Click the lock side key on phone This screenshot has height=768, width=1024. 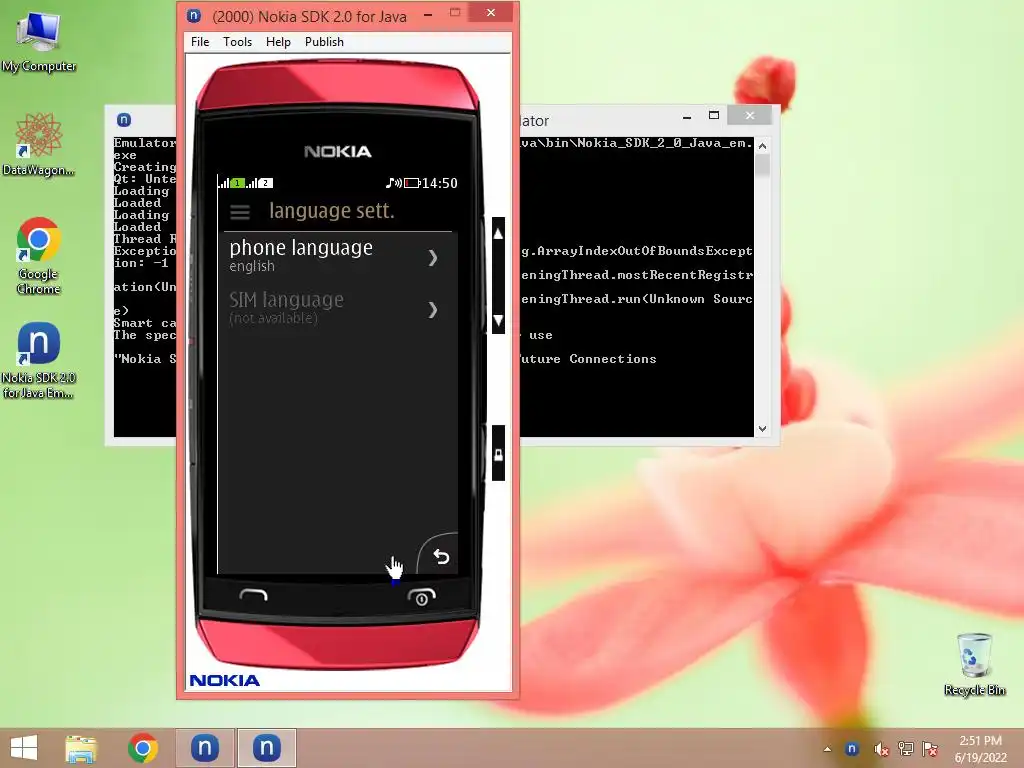498,454
